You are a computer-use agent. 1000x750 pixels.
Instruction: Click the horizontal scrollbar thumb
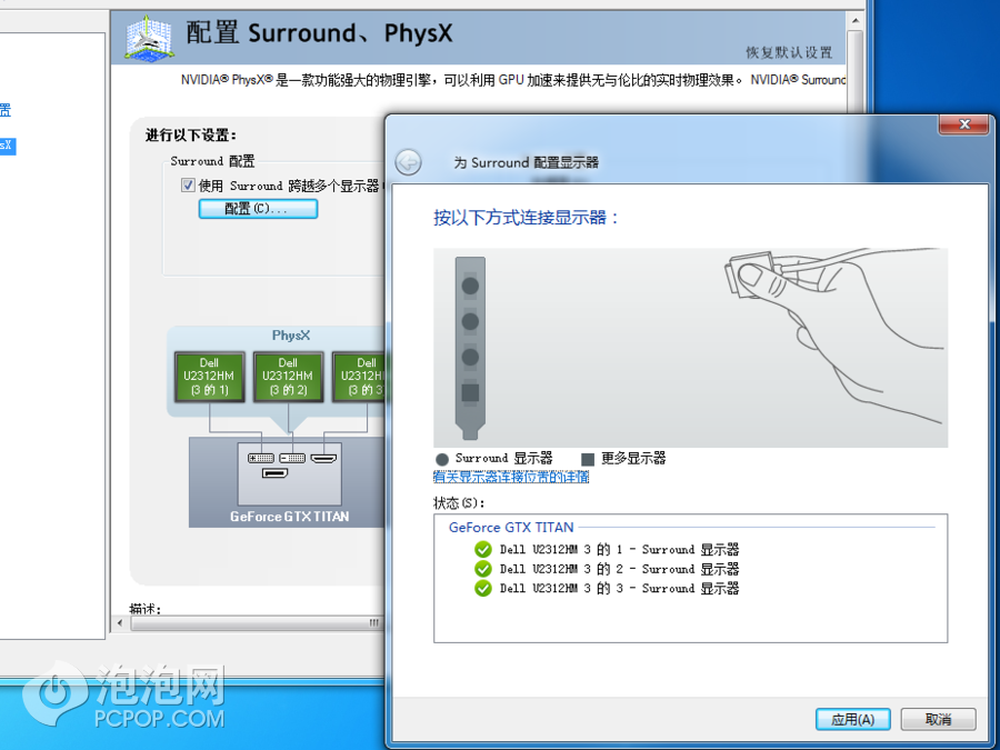pyautogui.click(x=258, y=622)
